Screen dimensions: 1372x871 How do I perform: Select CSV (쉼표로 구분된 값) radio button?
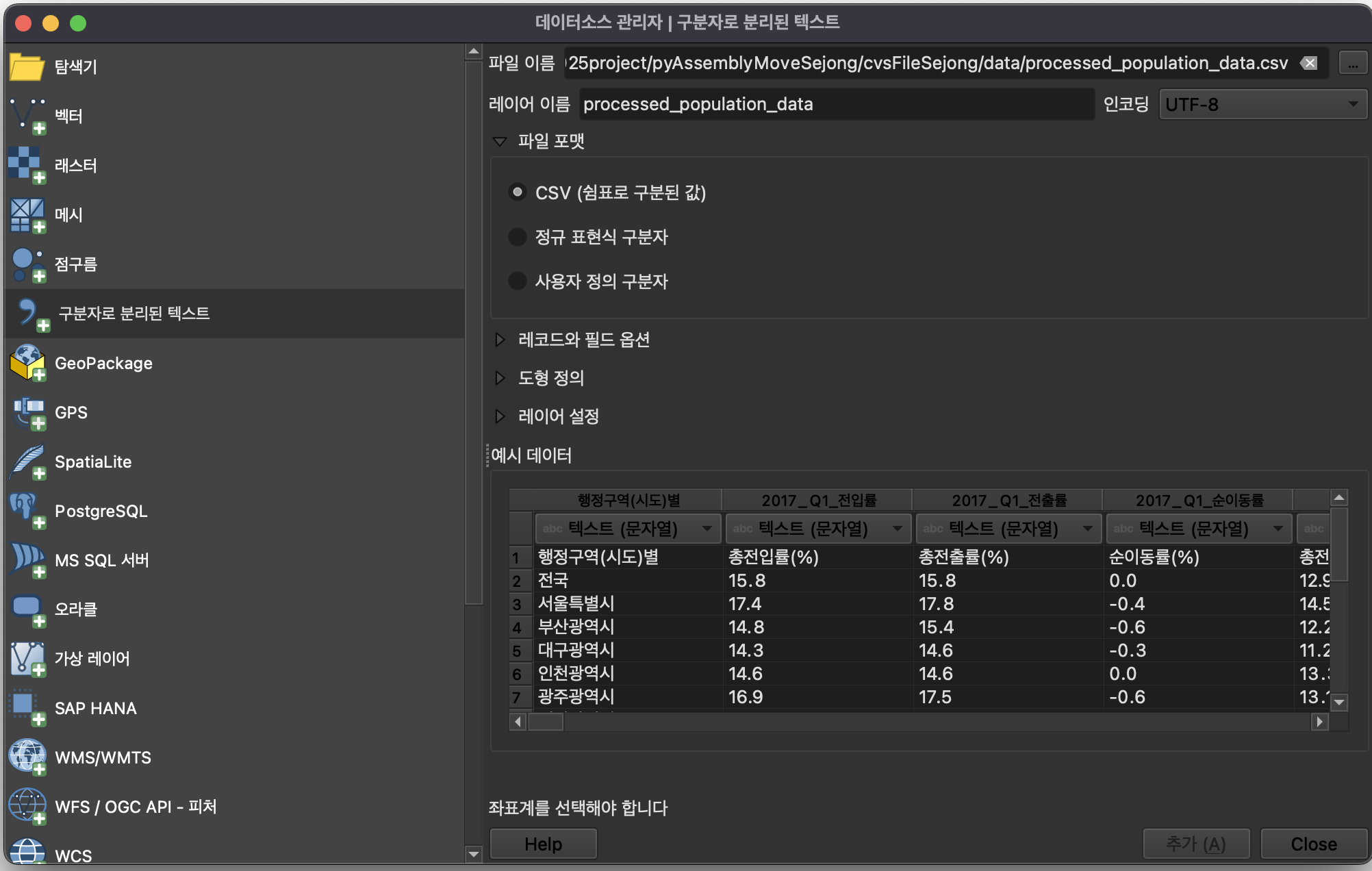click(x=518, y=192)
